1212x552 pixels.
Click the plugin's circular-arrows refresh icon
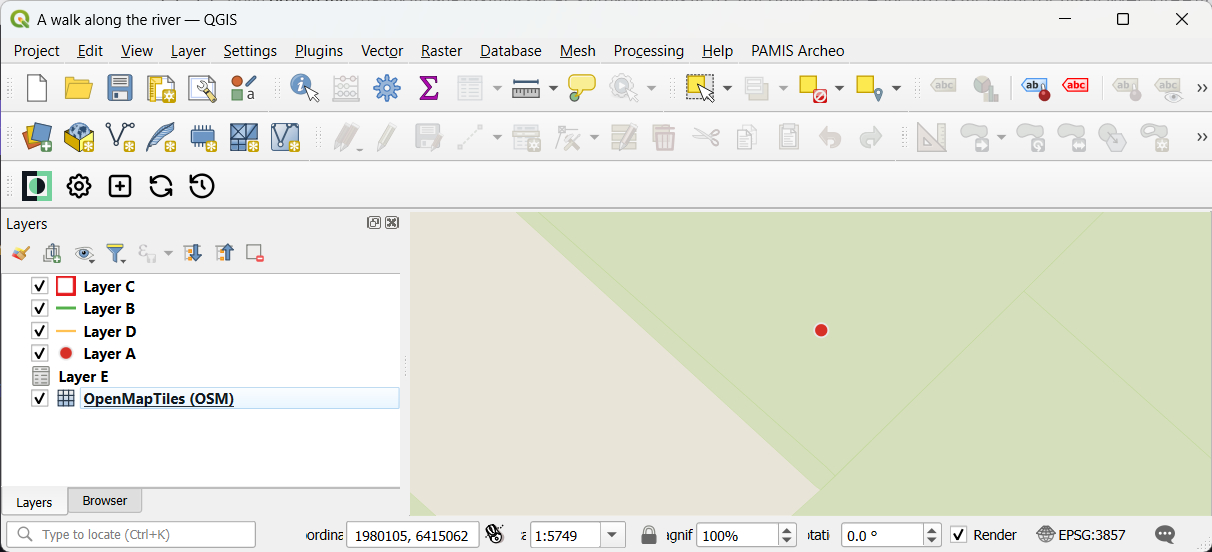point(161,186)
